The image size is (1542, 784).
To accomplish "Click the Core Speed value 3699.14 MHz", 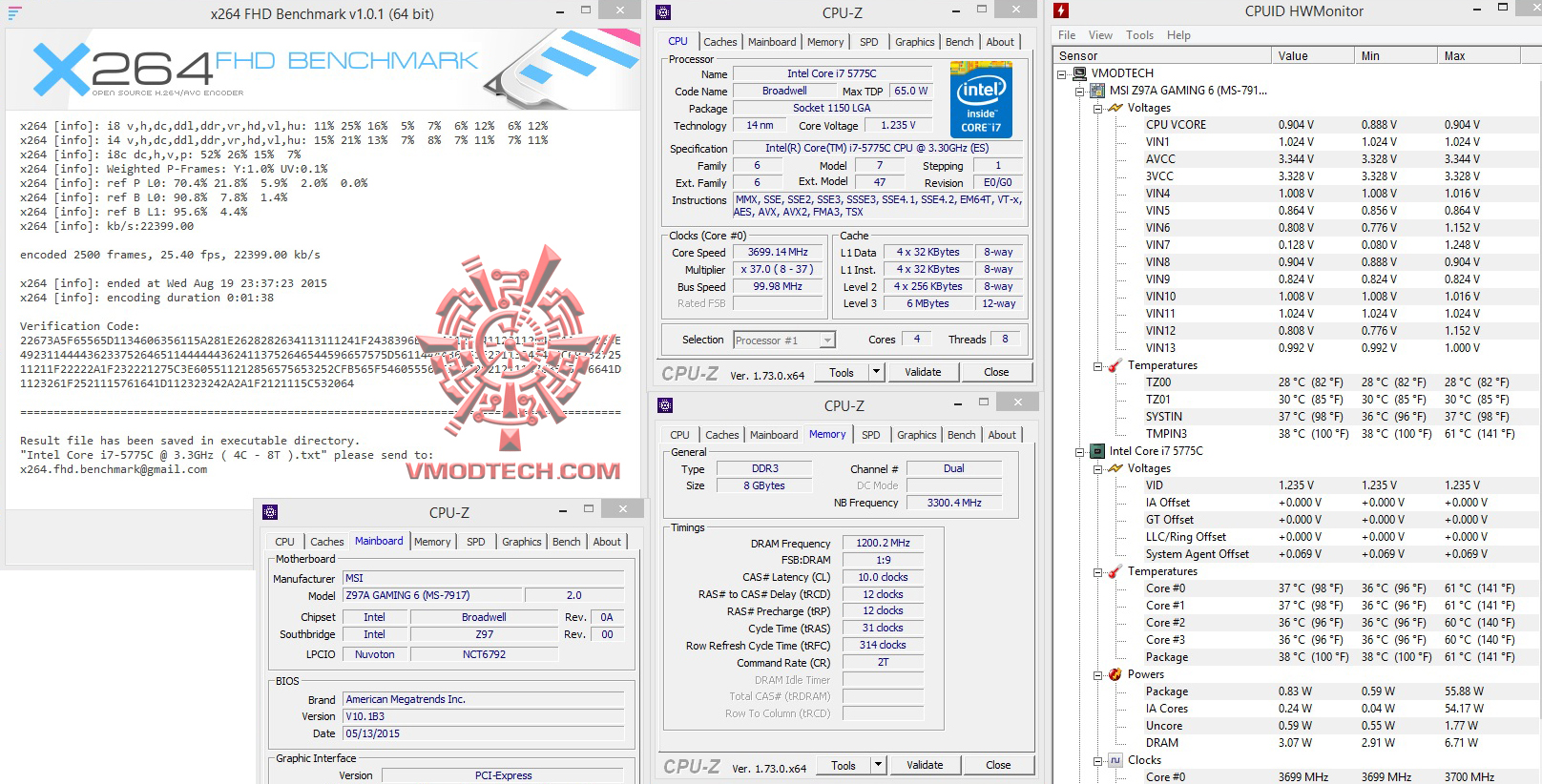I will 778,253.
